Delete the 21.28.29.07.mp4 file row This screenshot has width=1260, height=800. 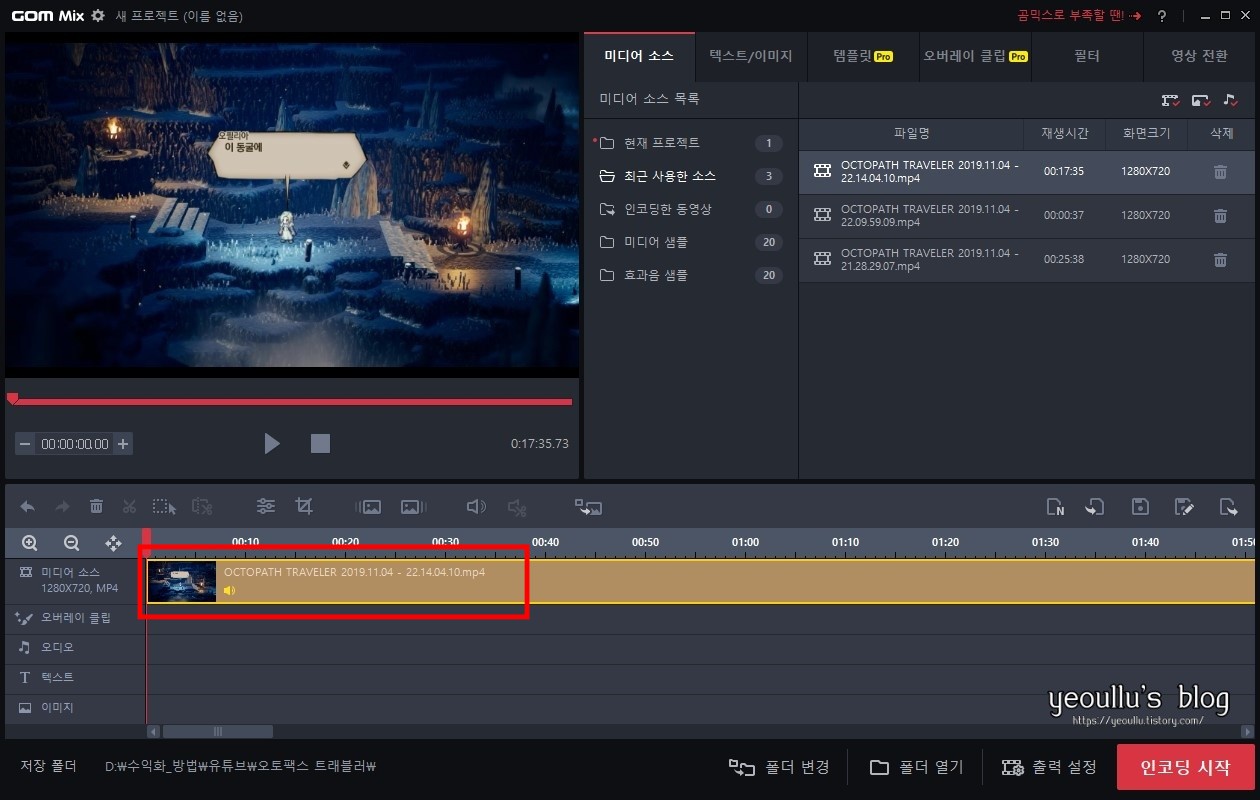[1220, 259]
